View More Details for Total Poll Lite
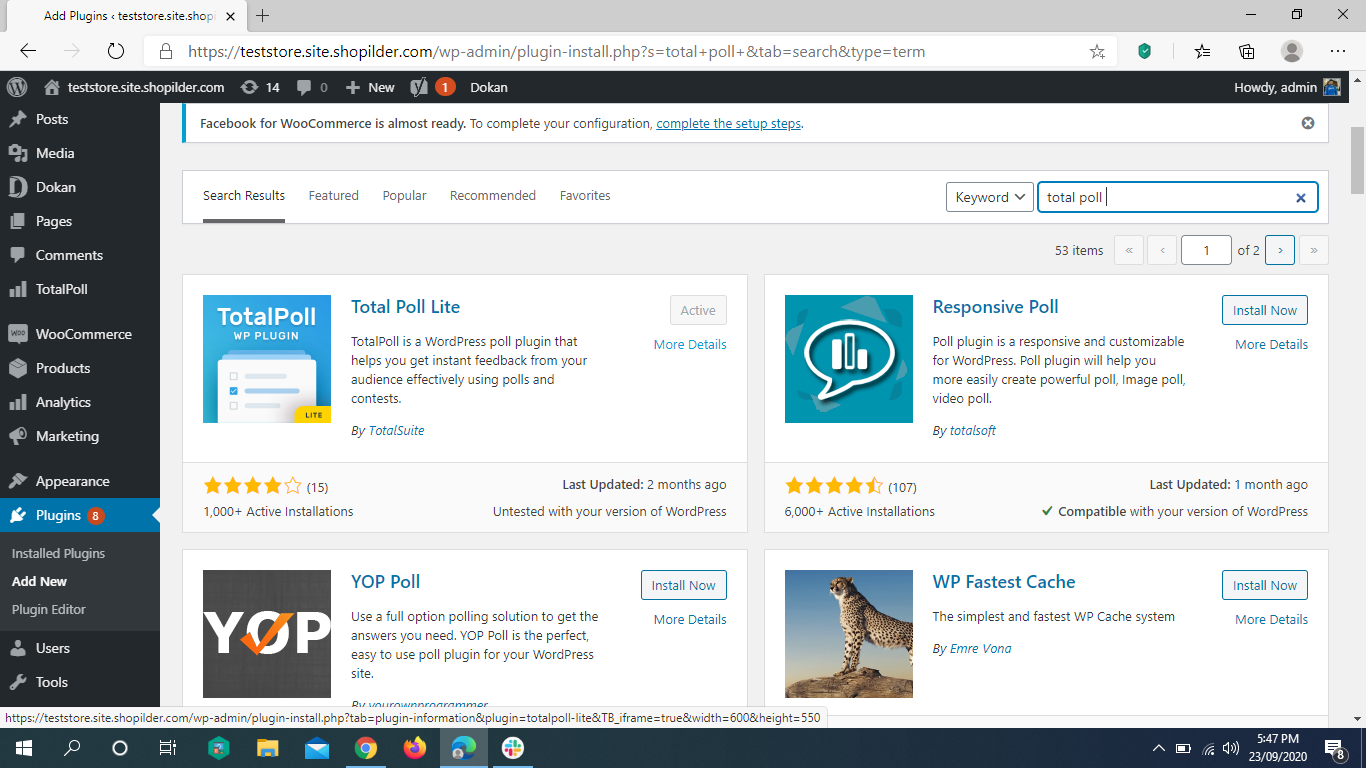This screenshot has width=1366, height=768. [x=690, y=344]
